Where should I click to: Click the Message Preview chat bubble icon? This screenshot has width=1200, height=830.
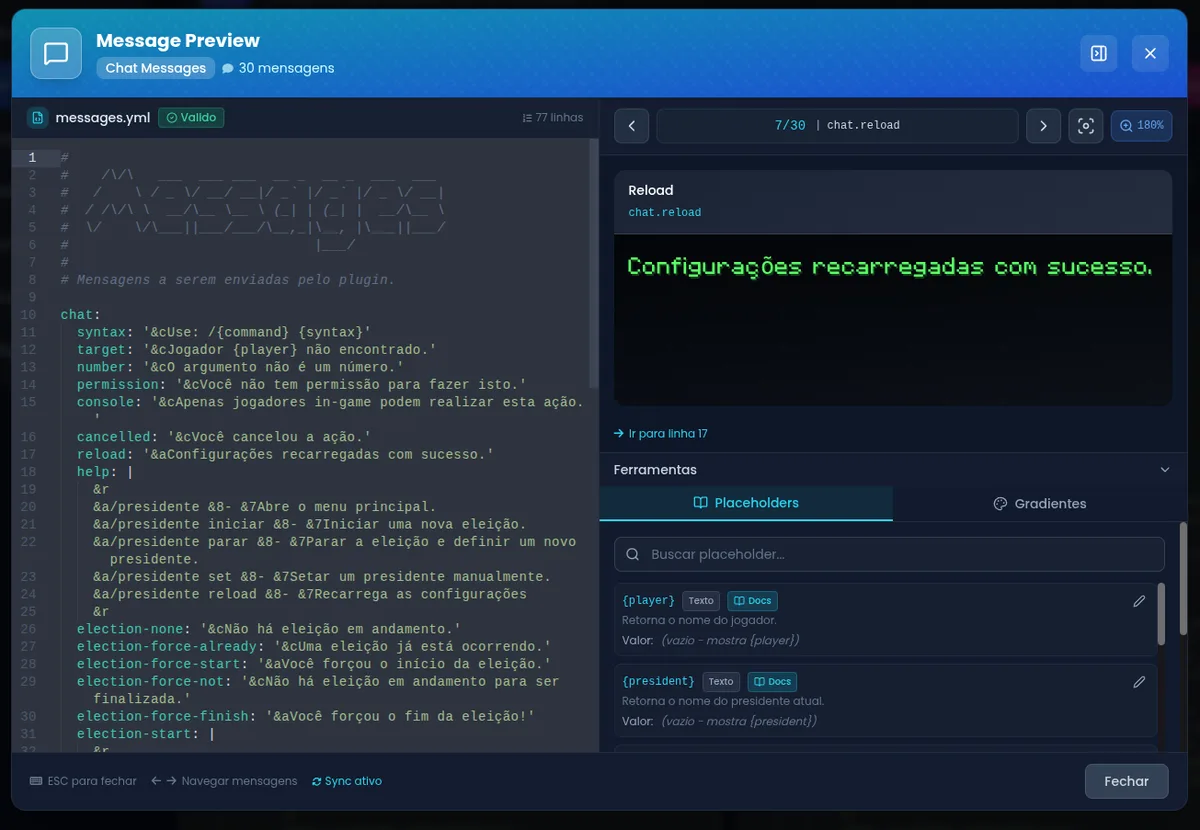click(56, 53)
